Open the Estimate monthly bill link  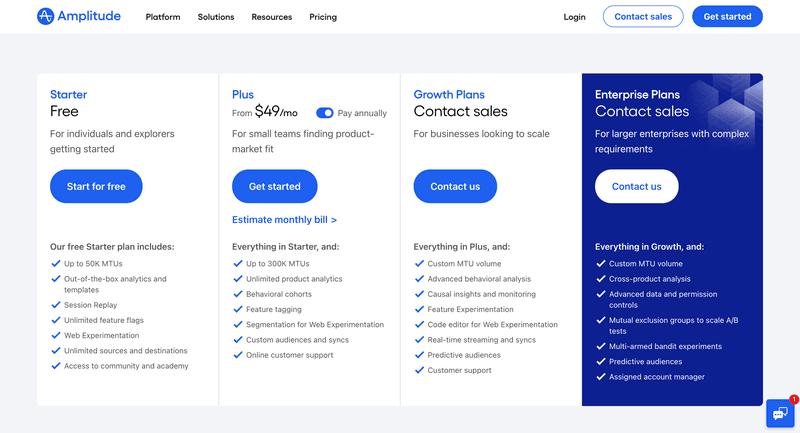[284, 220]
